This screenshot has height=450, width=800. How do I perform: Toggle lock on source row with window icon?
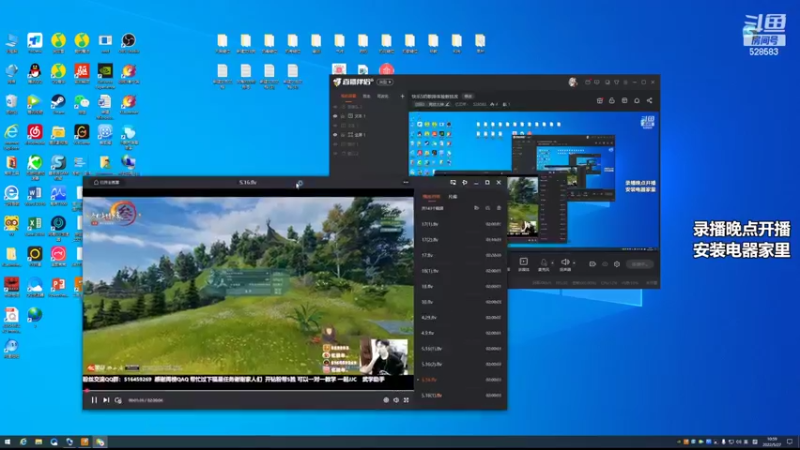point(343,116)
